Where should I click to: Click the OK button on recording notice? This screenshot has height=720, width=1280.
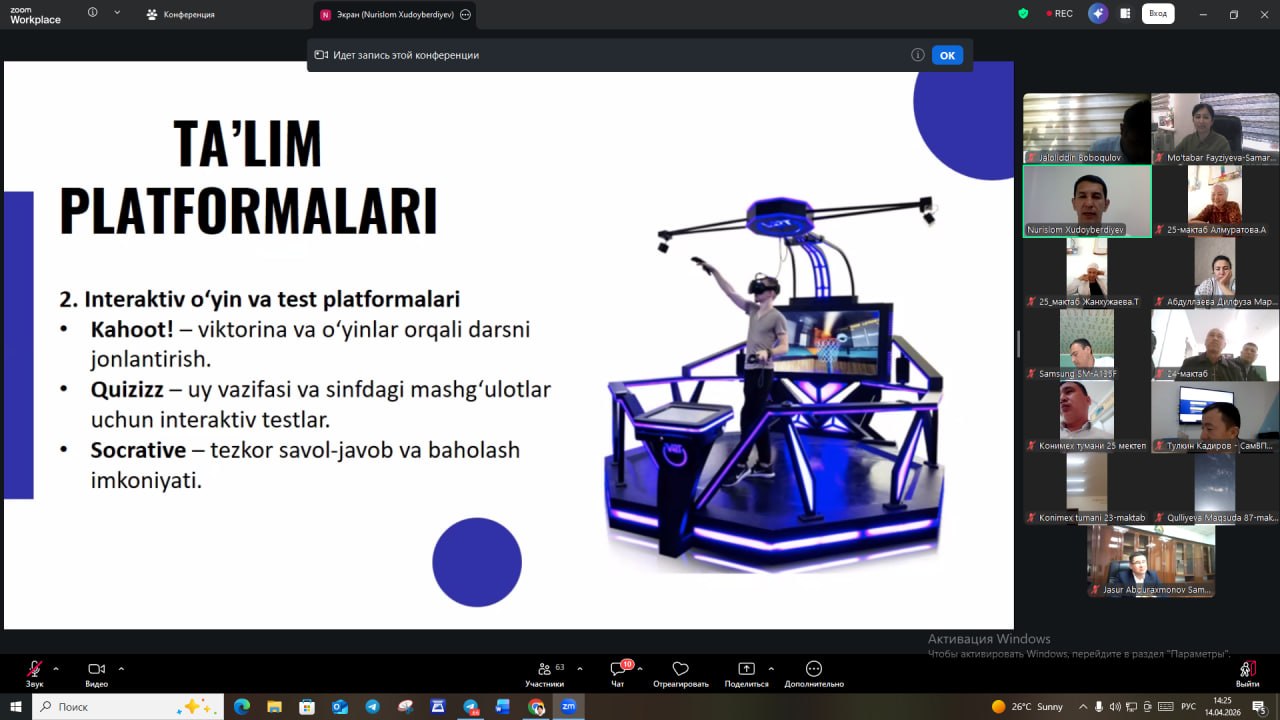tap(947, 55)
